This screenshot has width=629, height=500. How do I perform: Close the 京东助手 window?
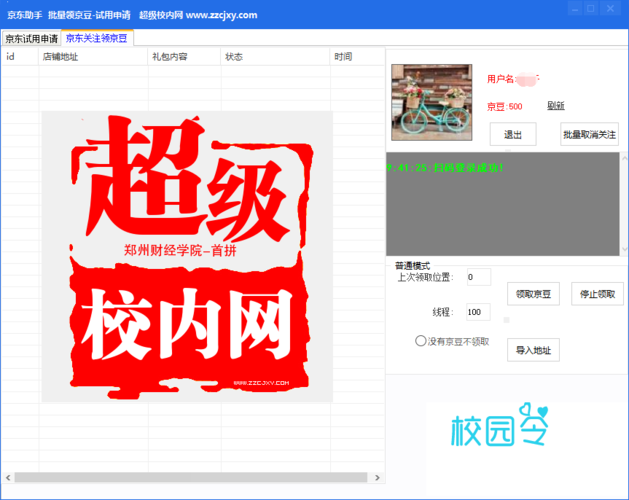click(611, 8)
